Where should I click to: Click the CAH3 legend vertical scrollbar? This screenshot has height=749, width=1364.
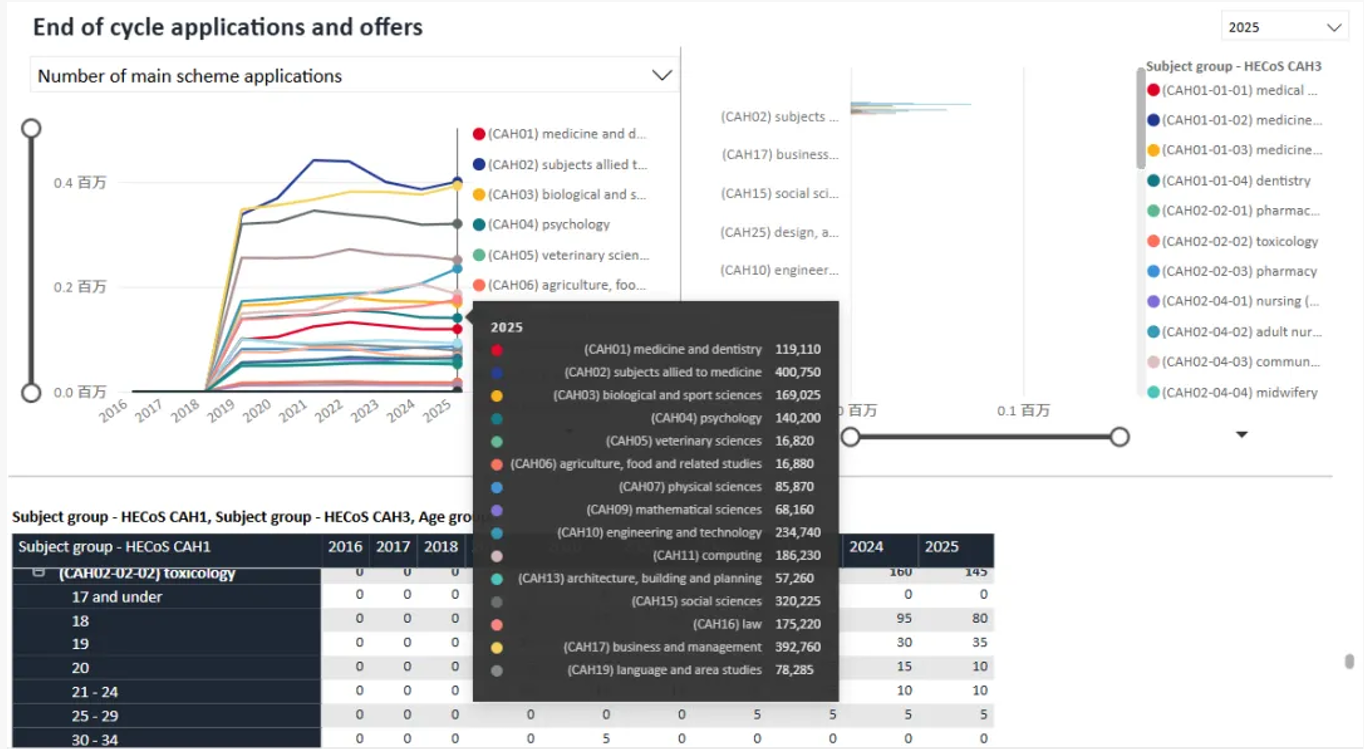click(1141, 120)
